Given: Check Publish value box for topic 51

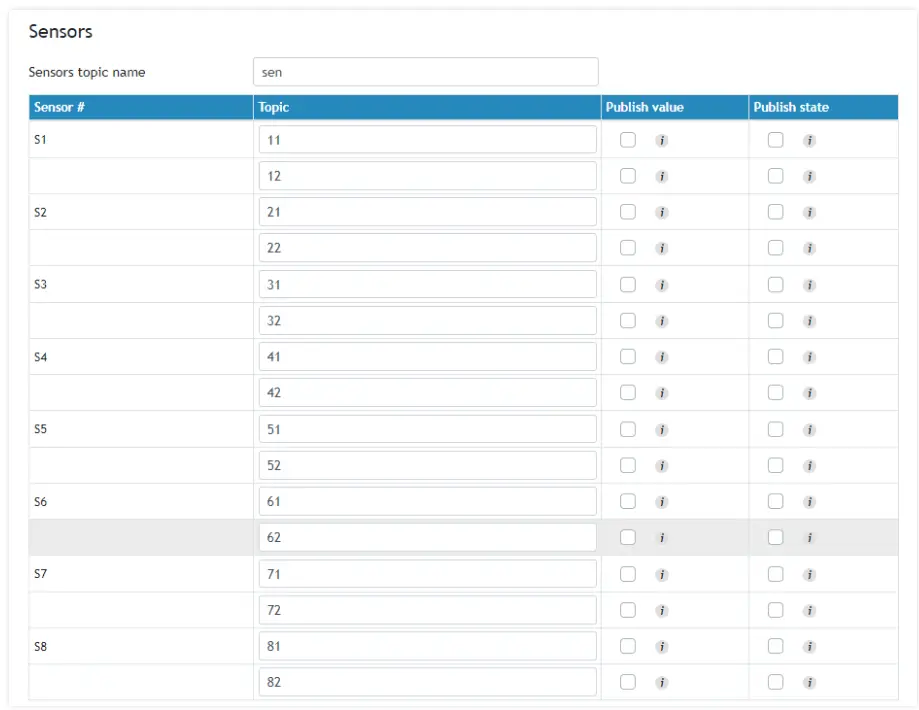Looking at the screenshot, I should 628,429.
